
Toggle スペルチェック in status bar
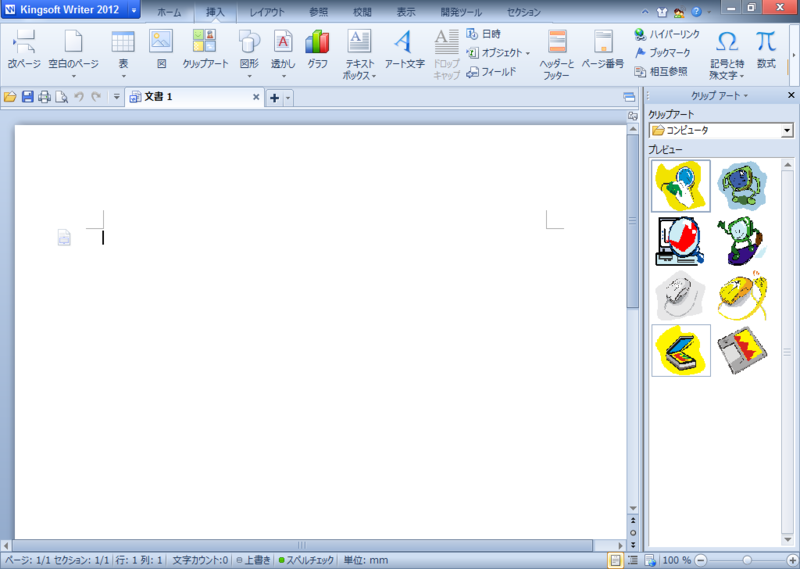tap(306, 560)
